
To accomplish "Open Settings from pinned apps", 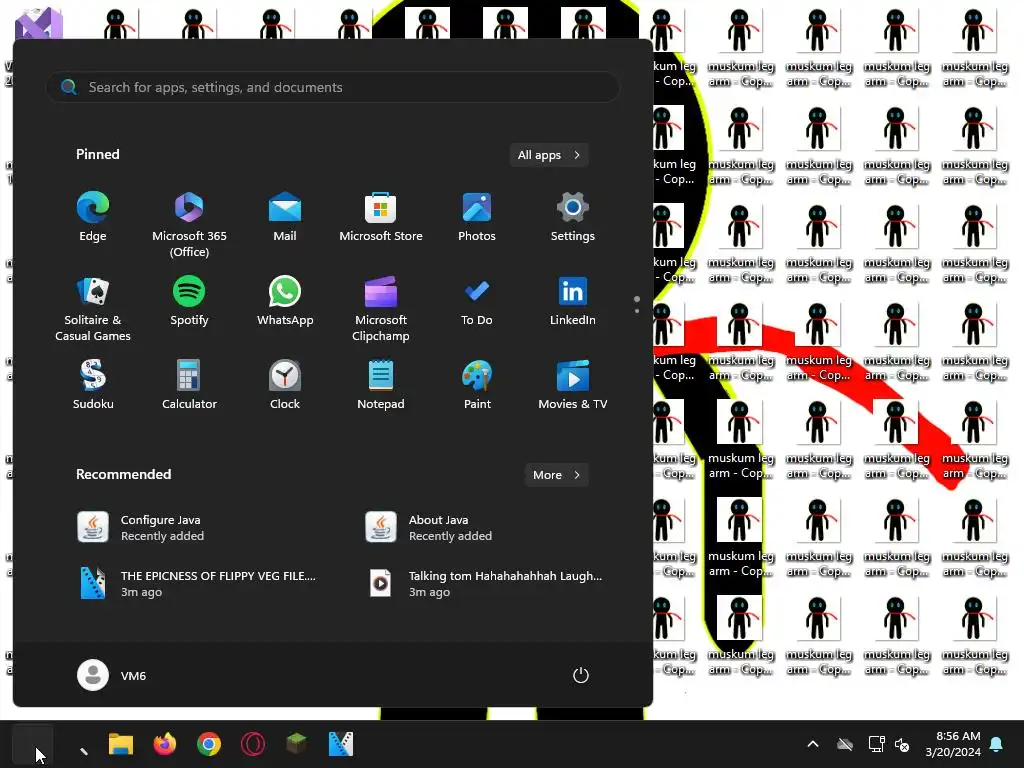I will (573, 217).
